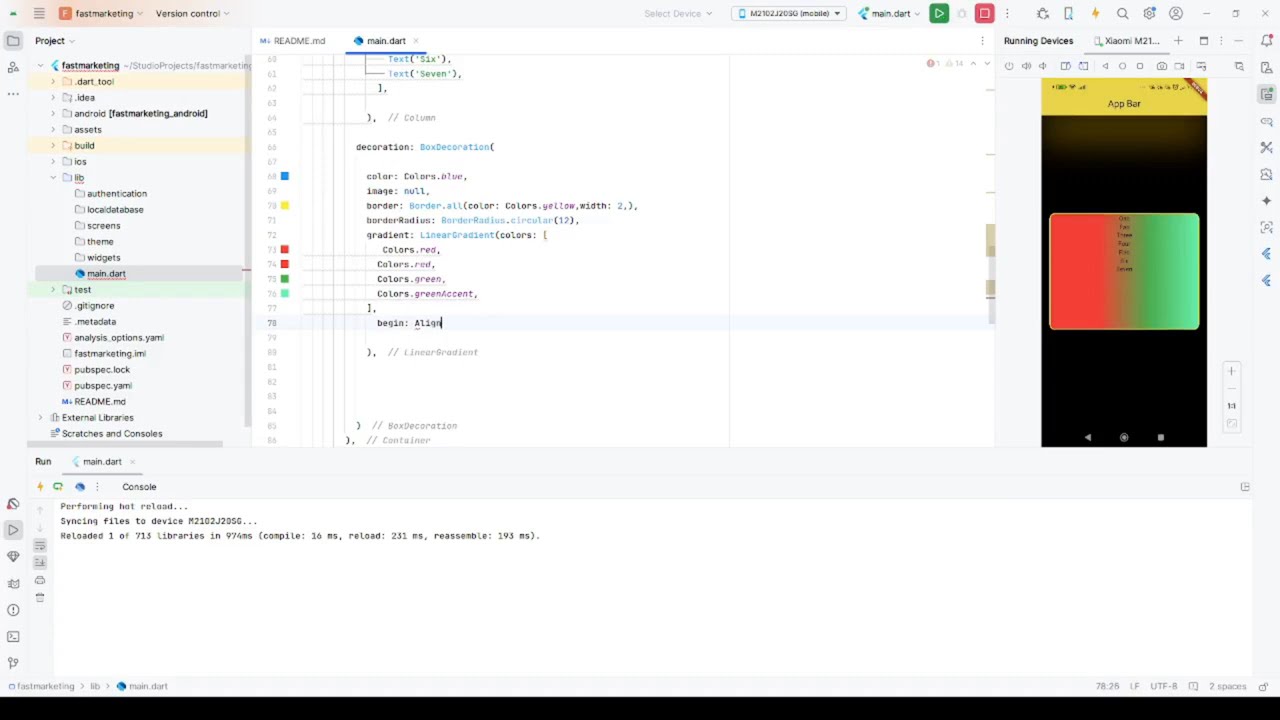Select analysis_options.yaml file
The width and height of the screenshot is (1280, 720).
[x=118, y=337]
